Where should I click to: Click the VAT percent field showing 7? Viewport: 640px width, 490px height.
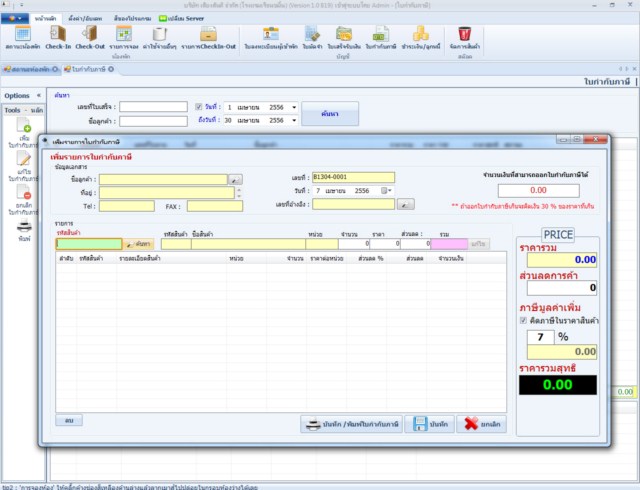coord(540,337)
